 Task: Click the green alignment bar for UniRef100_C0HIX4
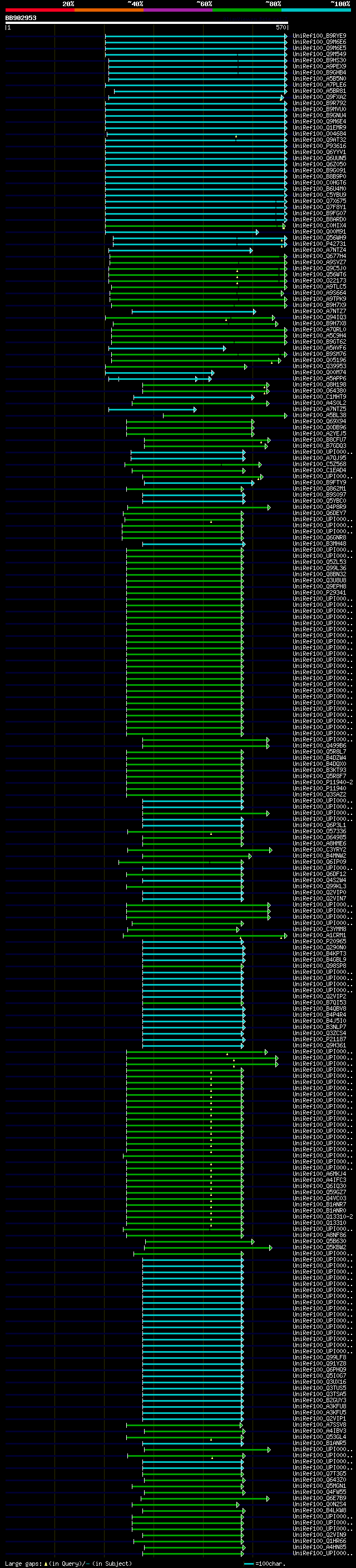click(196, 225)
